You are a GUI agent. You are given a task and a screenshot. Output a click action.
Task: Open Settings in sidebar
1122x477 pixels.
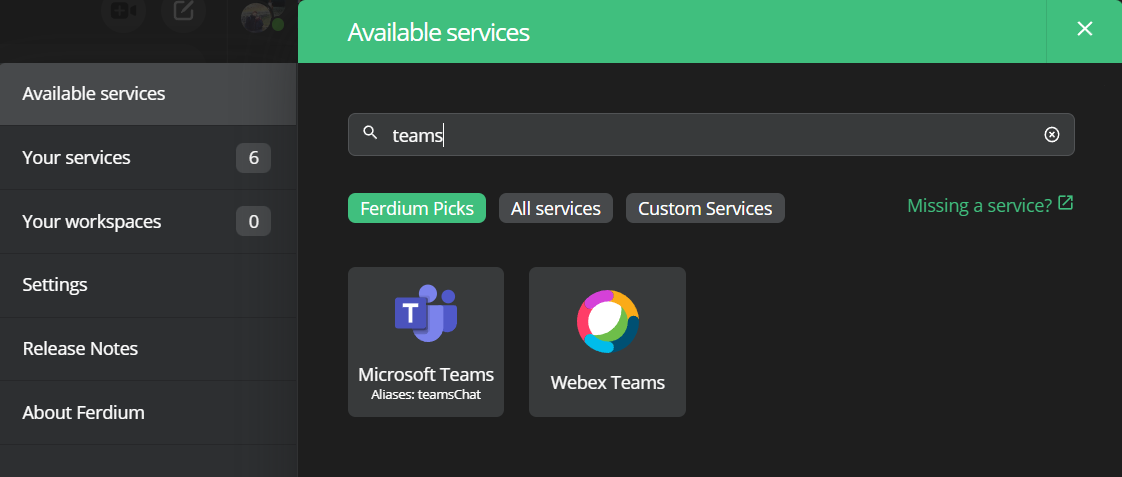pyautogui.click(x=148, y=285)
